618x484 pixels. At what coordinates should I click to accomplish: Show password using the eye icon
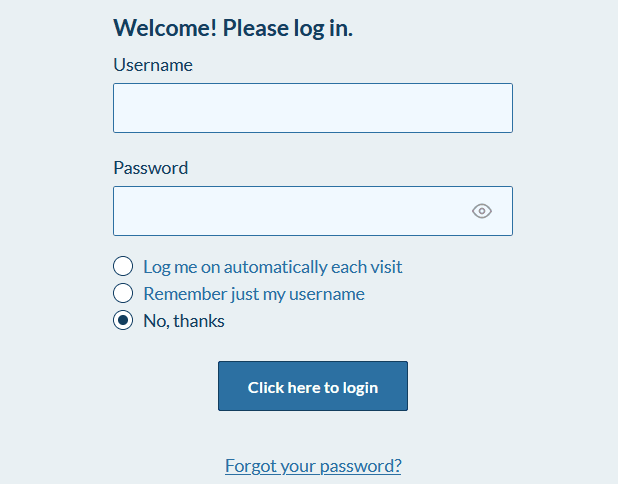[x=482, y=211]
